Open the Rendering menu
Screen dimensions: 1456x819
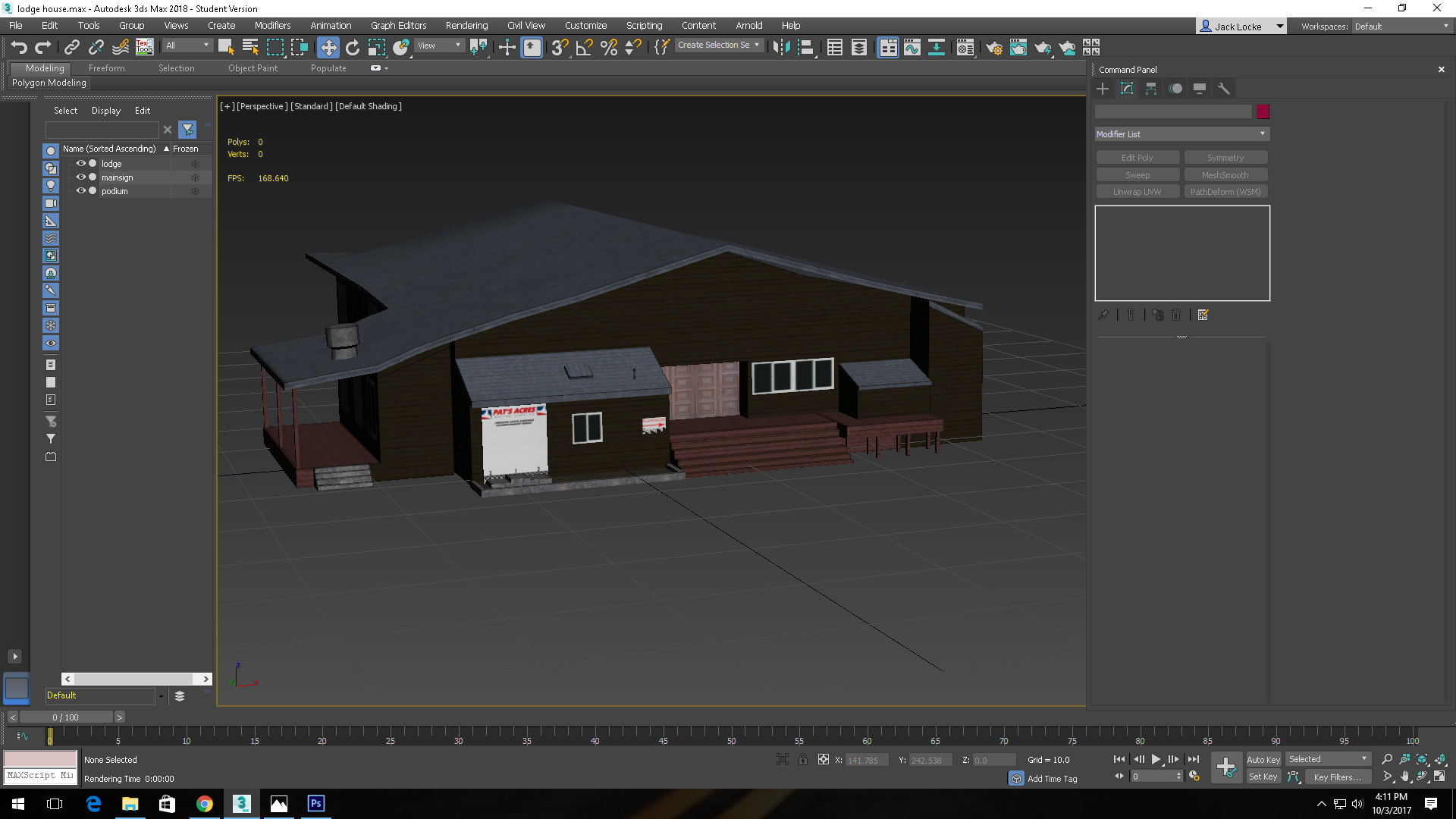click(466, 25)
